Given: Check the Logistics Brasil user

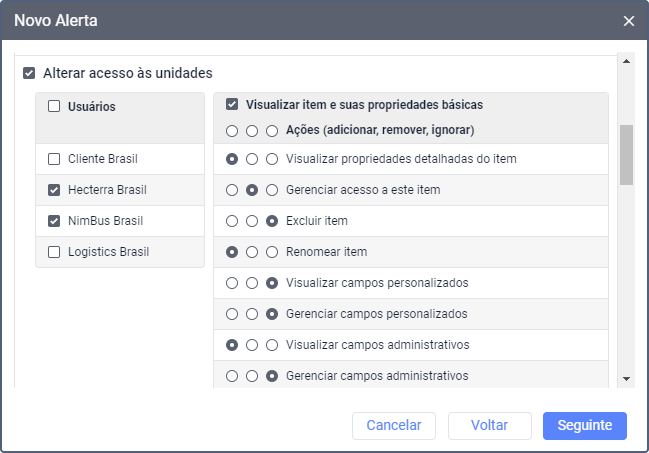Looking at the screenshot, I should click(x=54, y=252).
